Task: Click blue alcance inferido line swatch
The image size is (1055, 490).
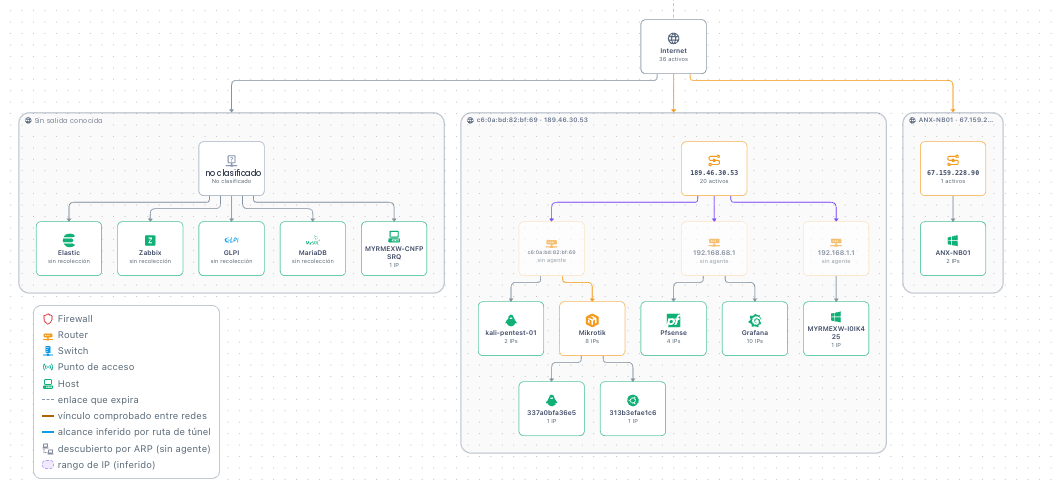Action: coord(48,432)
